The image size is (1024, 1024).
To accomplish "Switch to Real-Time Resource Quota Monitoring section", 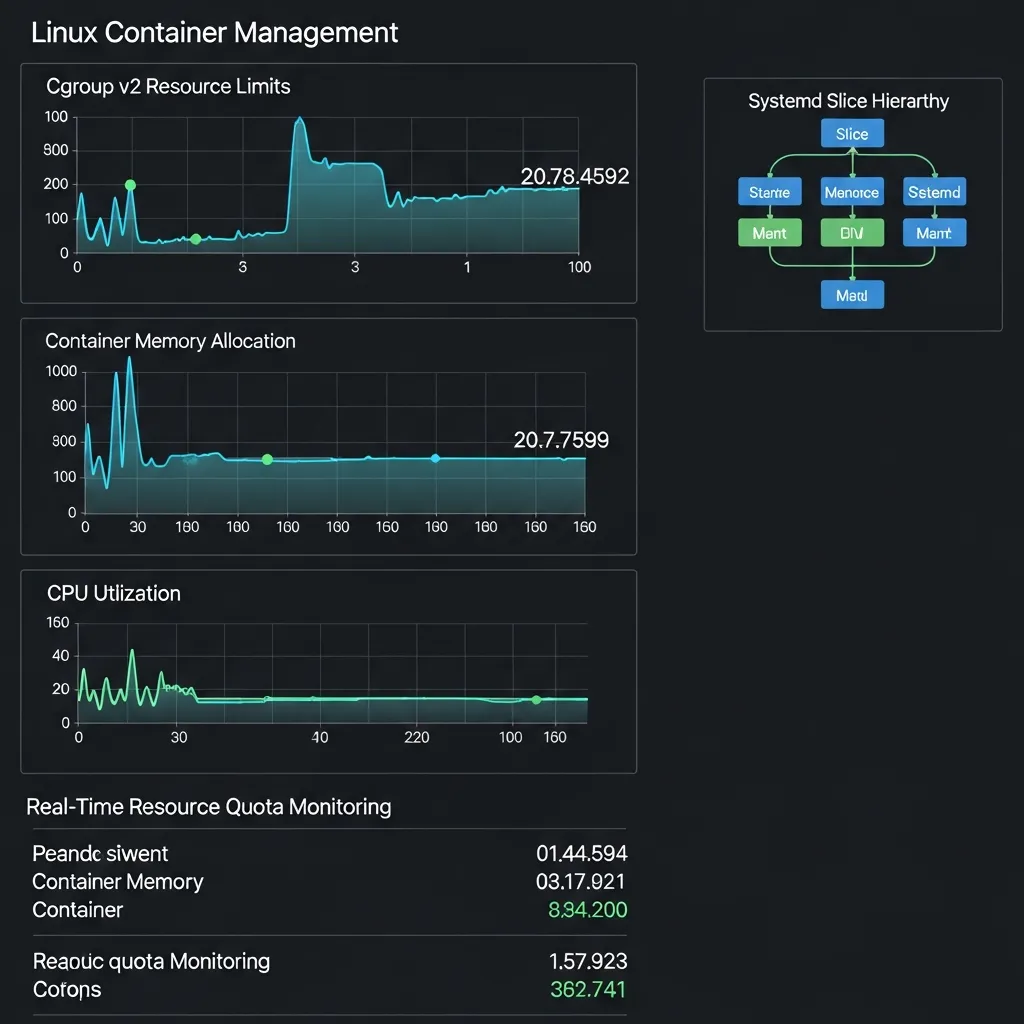I will (x=209, y=807).
